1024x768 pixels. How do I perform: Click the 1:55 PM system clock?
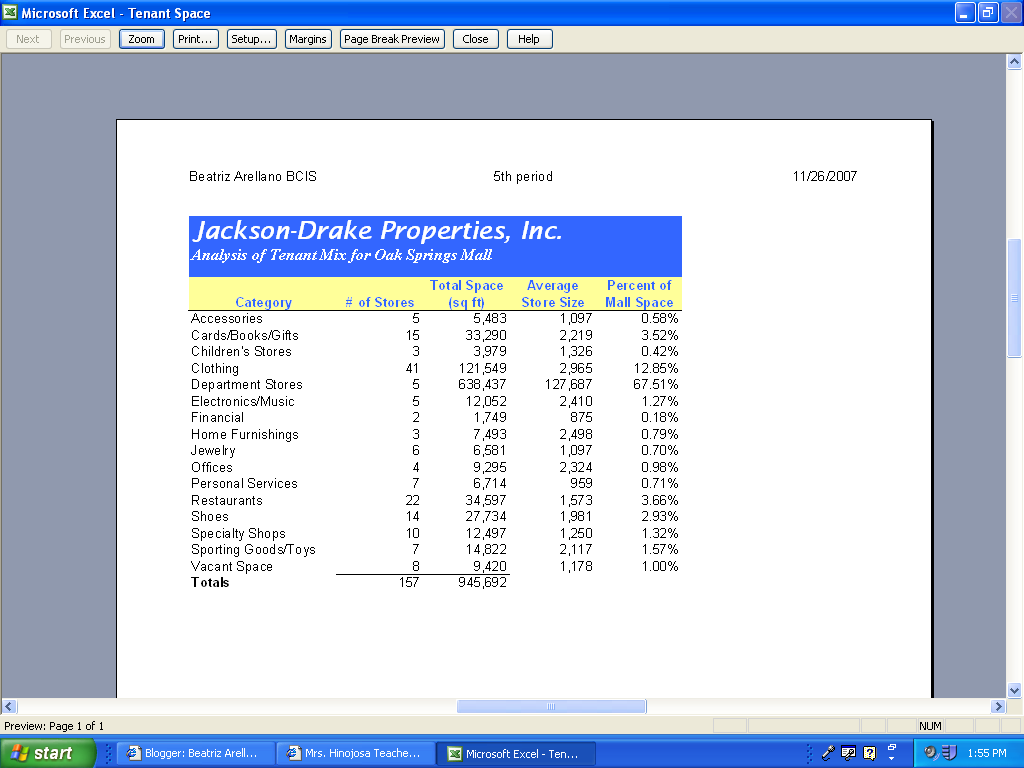point(987,753)
